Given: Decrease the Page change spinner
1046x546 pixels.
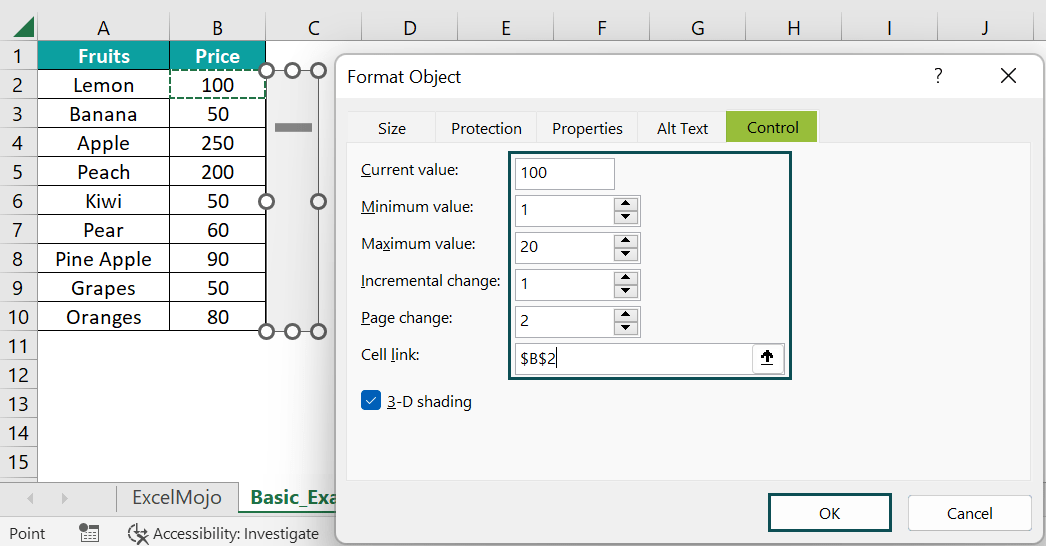Looking at the screenshot, I should click(x=625, y=327).
